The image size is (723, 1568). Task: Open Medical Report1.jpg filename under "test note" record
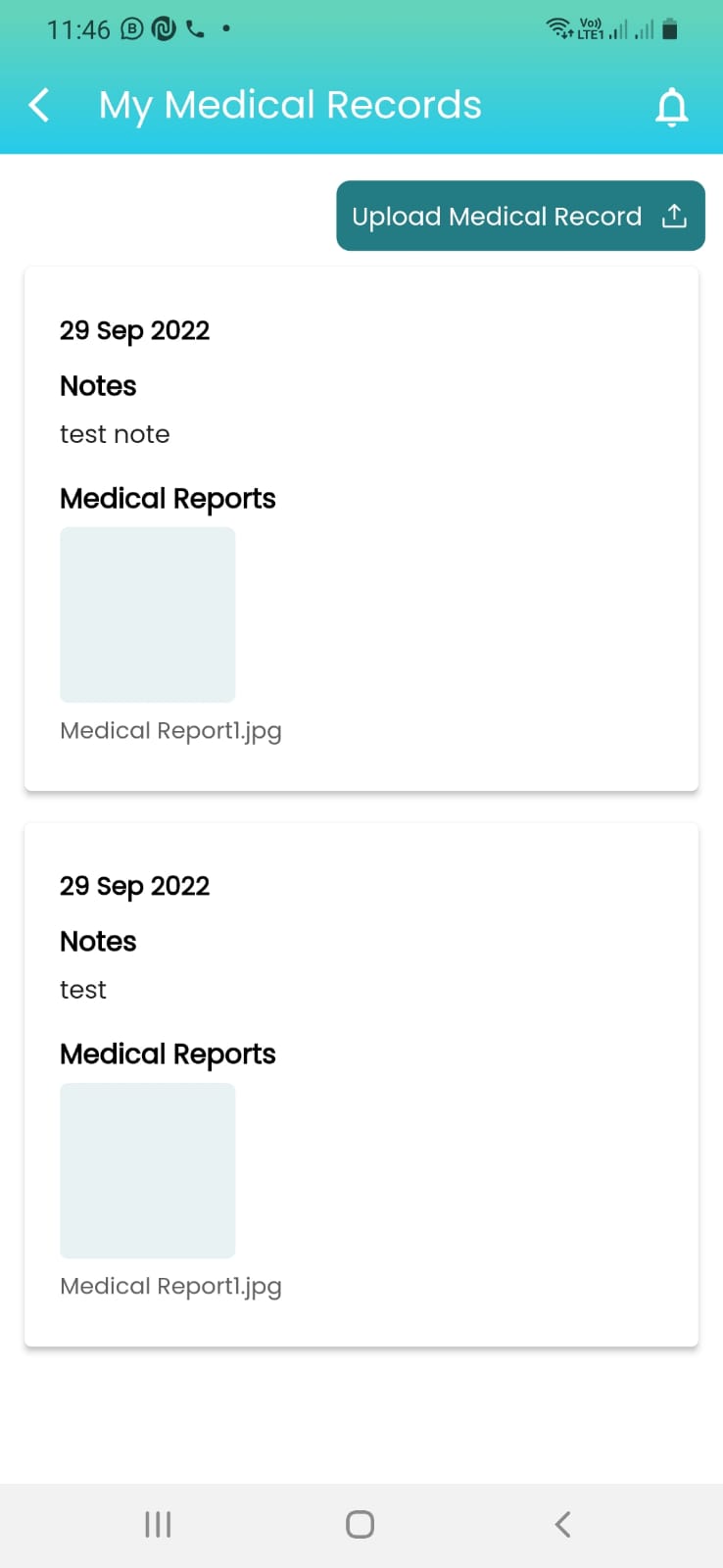tap(170, 731)
